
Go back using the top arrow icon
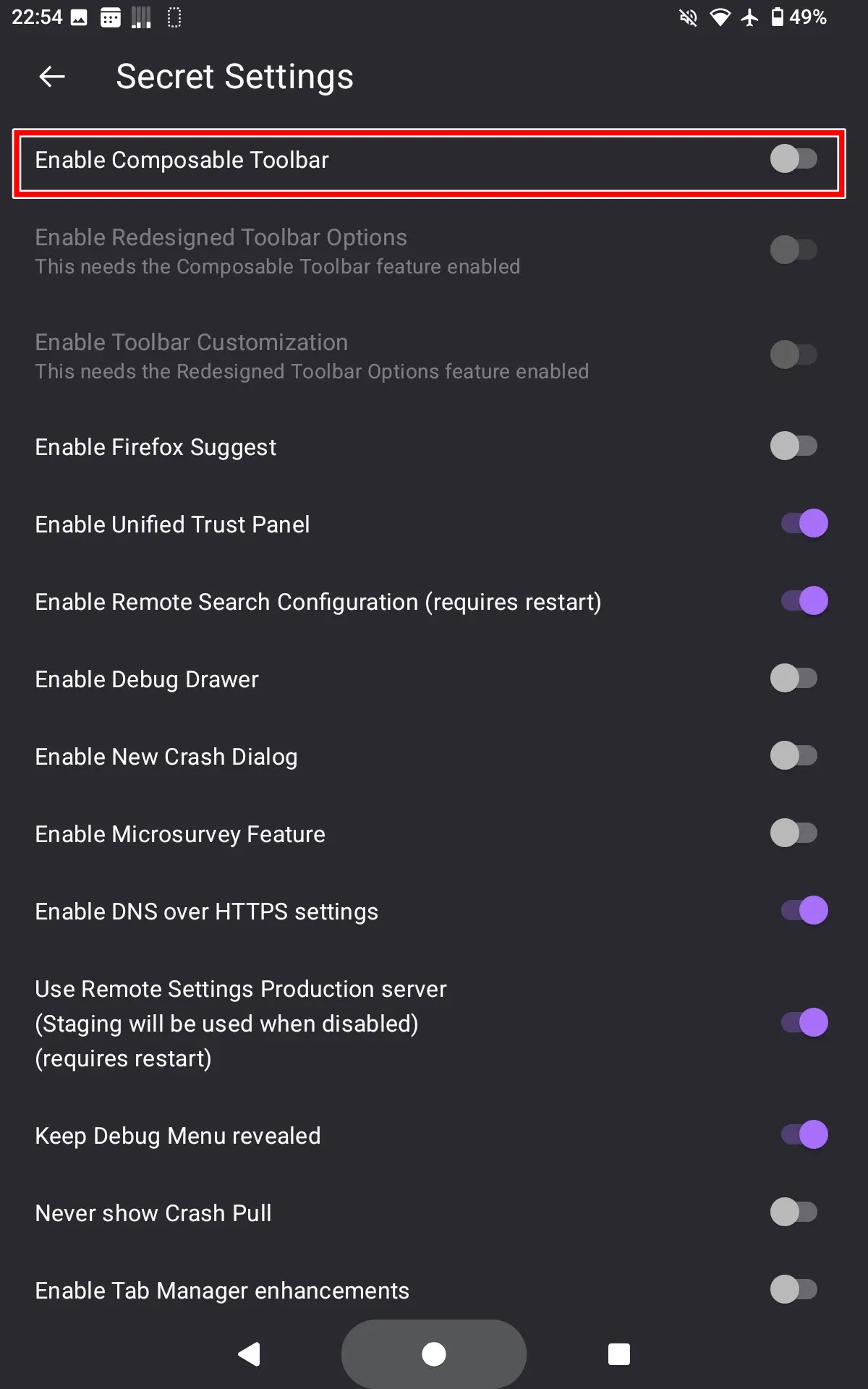[x=52, y=76]
